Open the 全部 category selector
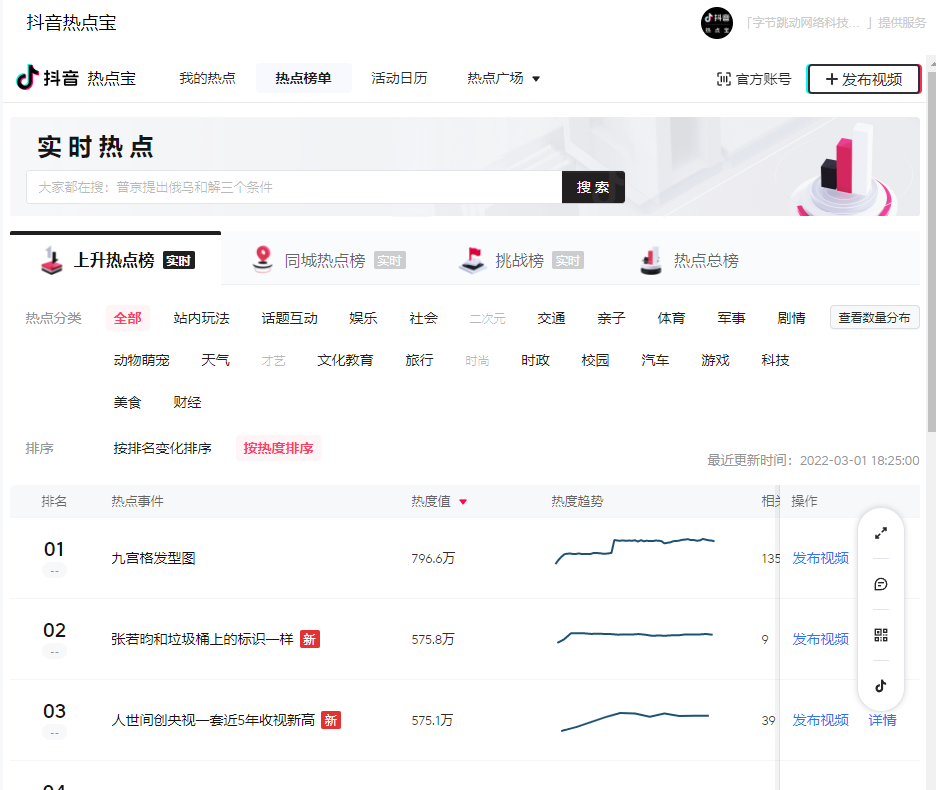The width and height of the screenshot is (936, 790). click(127, 317)
